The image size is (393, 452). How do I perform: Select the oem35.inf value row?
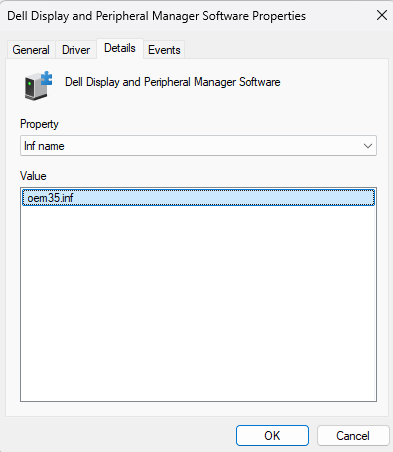198,198
